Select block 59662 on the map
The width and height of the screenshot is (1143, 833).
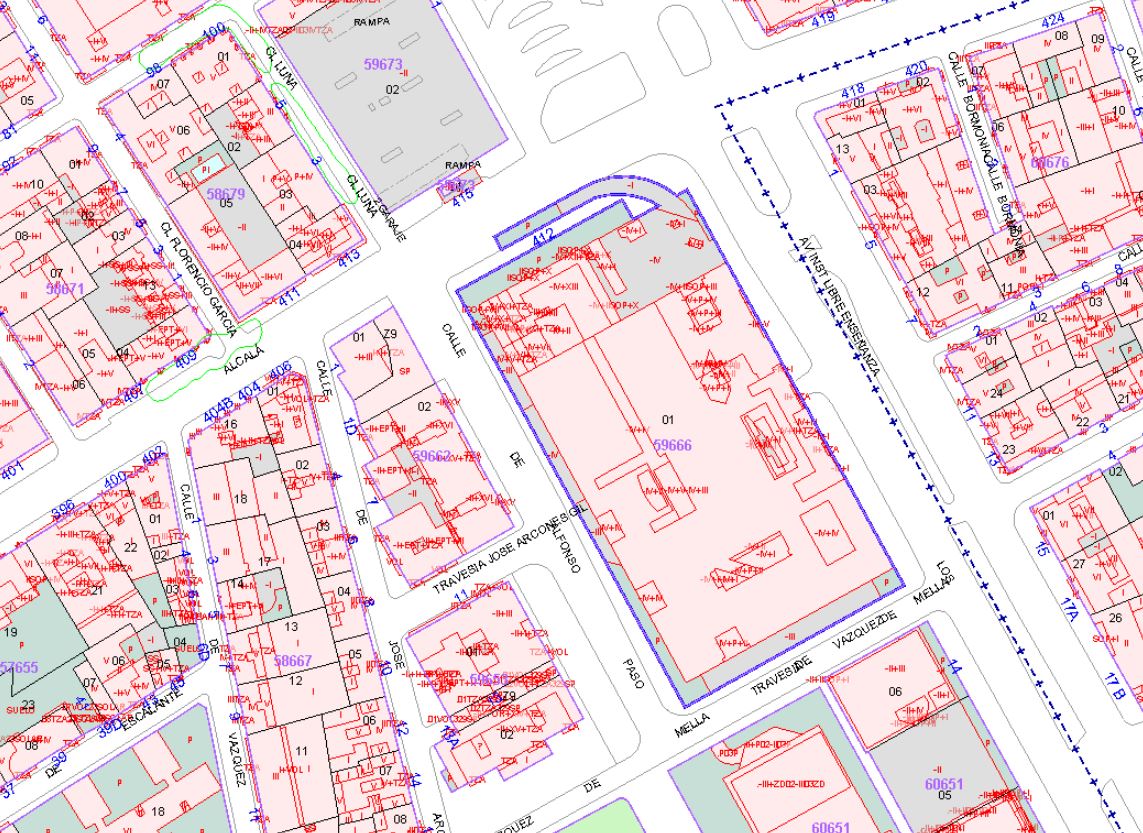point(432,455)
